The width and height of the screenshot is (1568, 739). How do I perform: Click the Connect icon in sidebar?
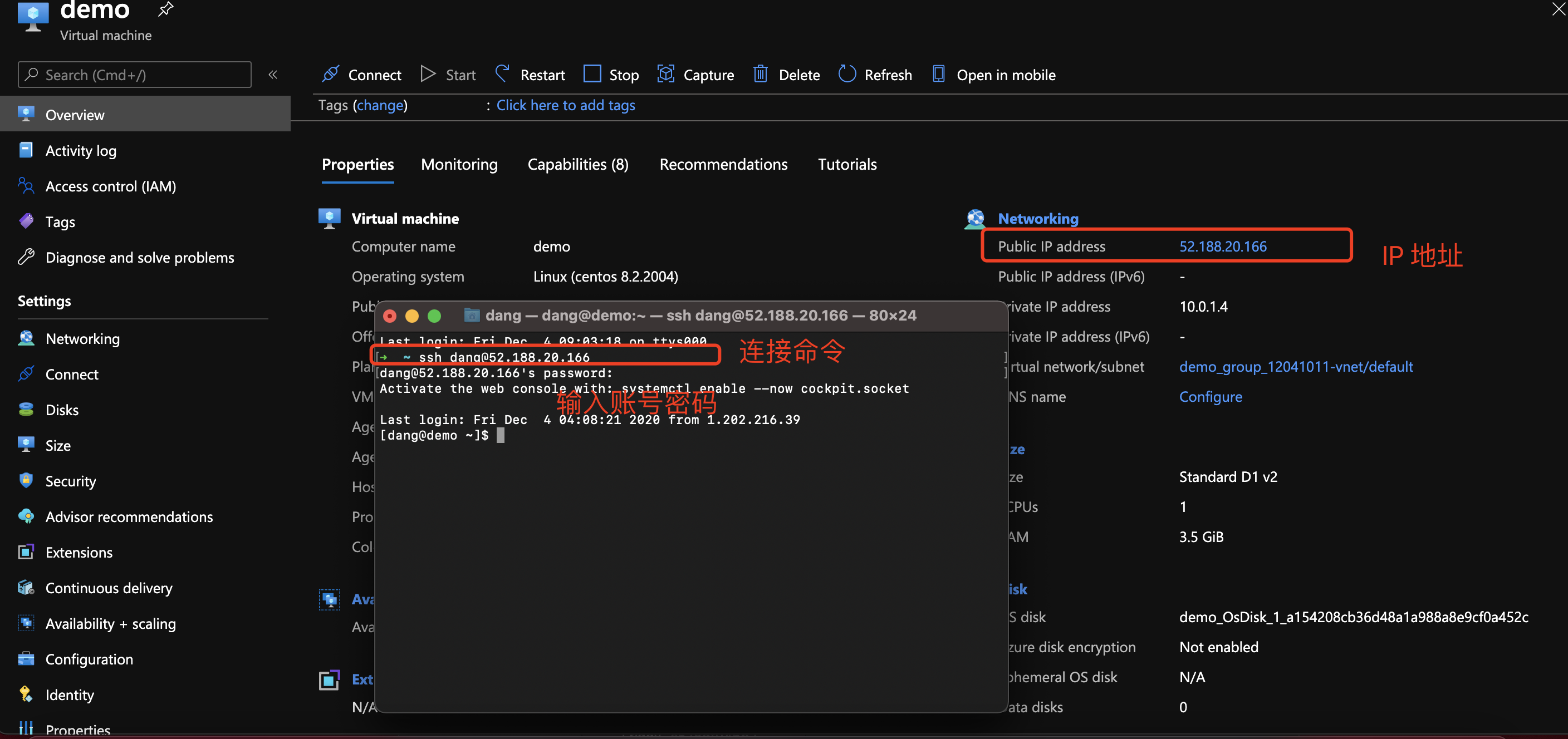26,373
